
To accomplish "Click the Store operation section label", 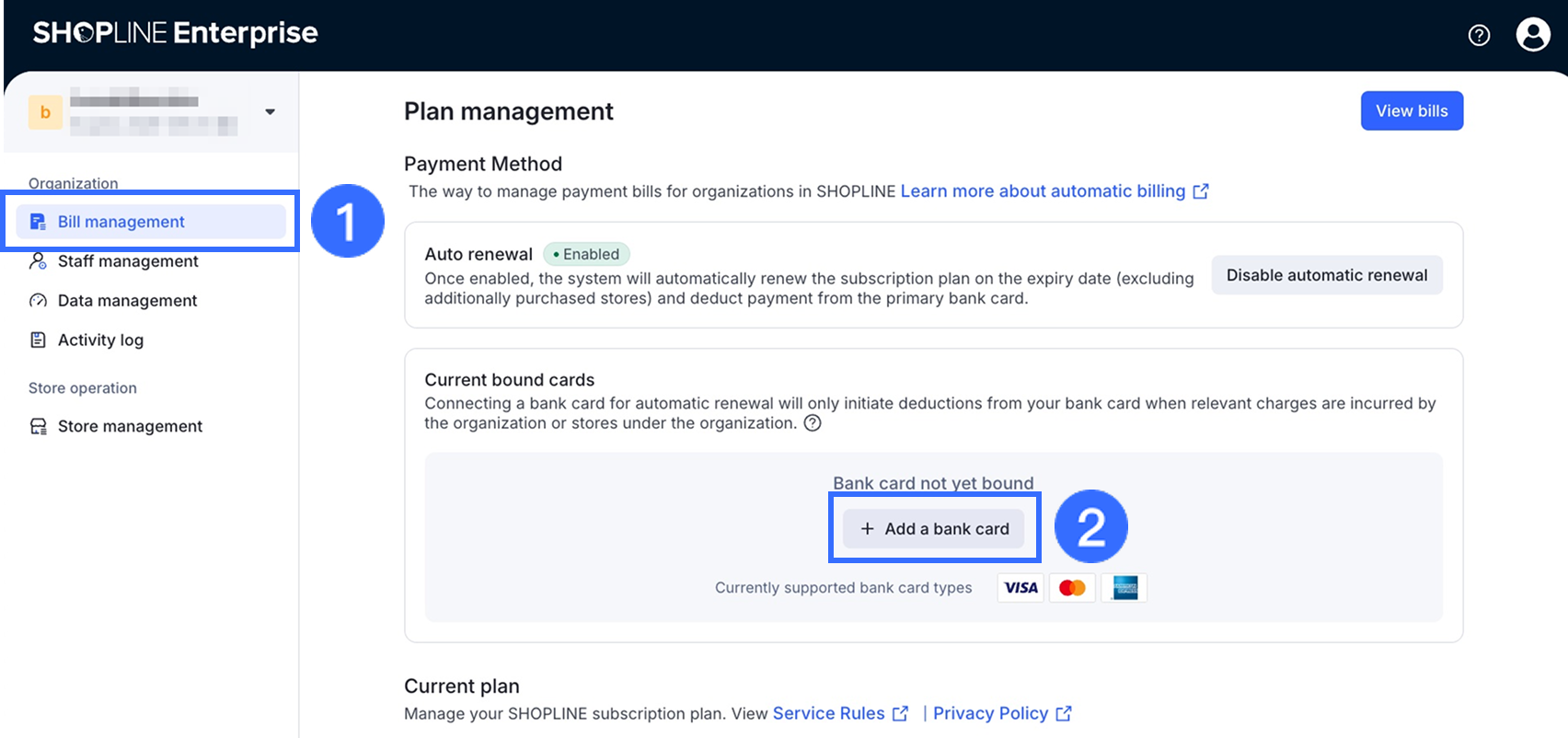I will tap(83, 388).
